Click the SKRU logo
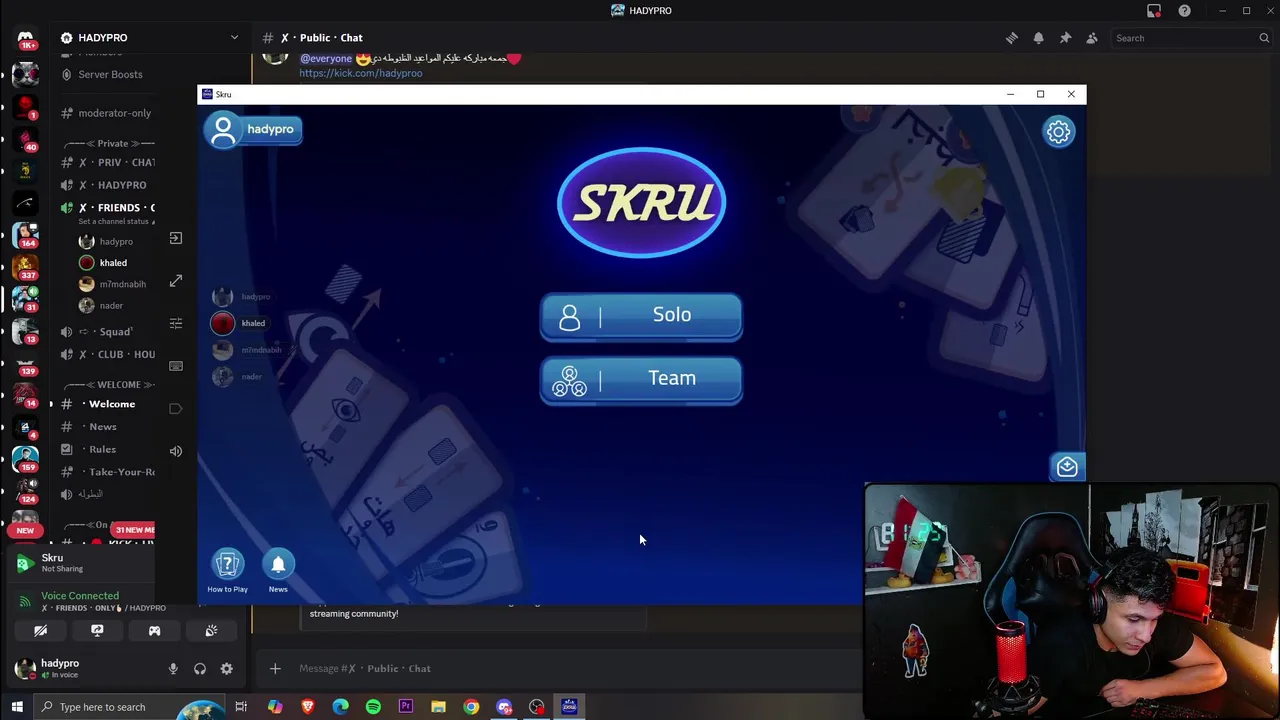This screenshot has height=720, width=1280. (x=641, y=202)
